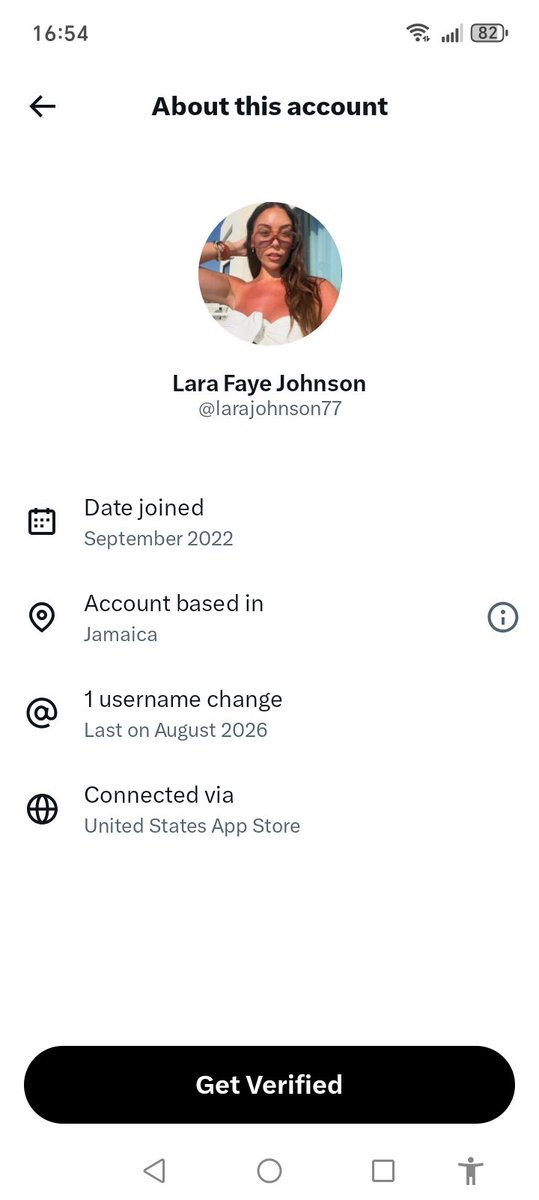539x1200 pixels.
Task: Tap the @ username change icon
Action: (42, 714)
